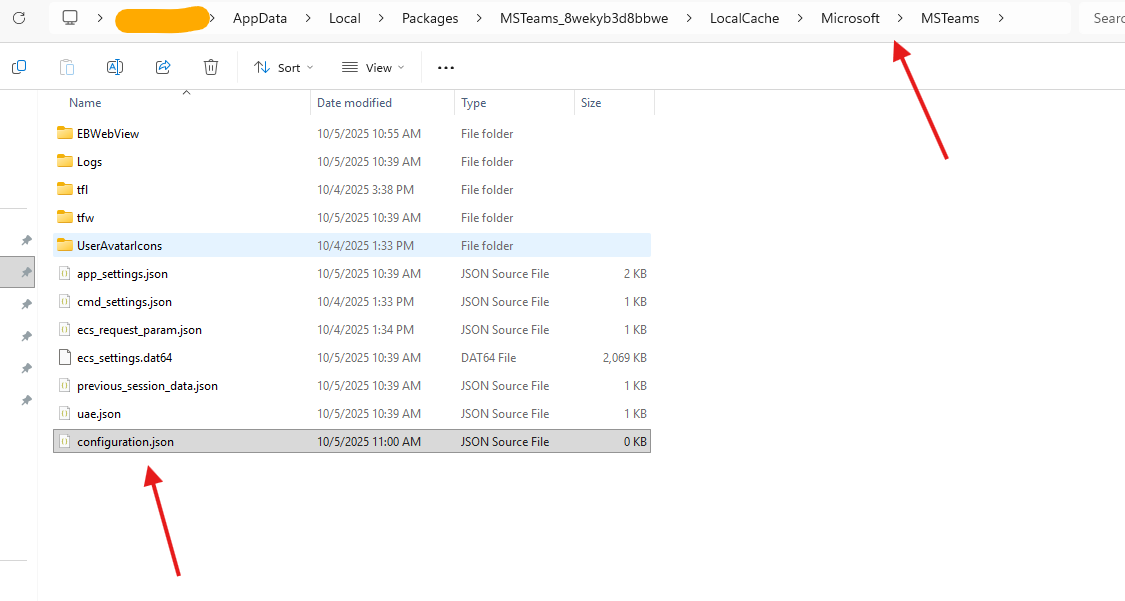Expand chevron between Microsoft and MSTeams
The height and width of the screenshot is (601, 1125).
pos(901,18)
